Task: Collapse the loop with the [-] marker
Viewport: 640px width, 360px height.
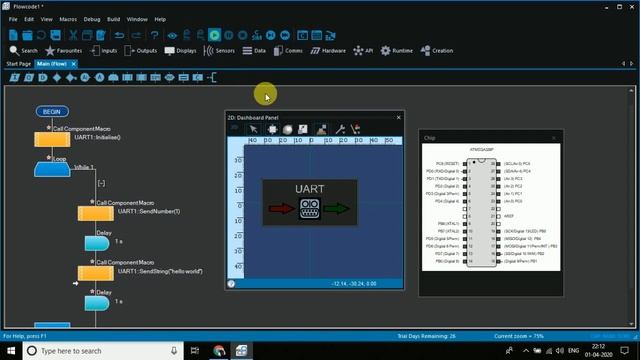Action: 101,183
